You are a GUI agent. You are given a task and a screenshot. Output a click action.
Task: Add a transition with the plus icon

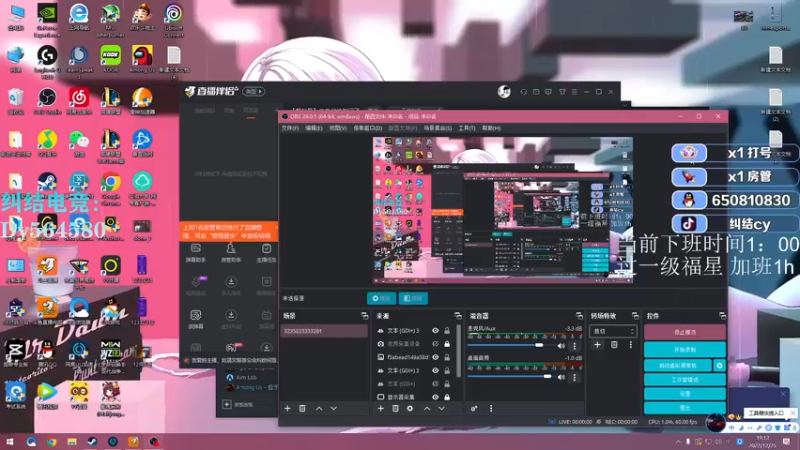pyautogui.click(x=597, y=345)
